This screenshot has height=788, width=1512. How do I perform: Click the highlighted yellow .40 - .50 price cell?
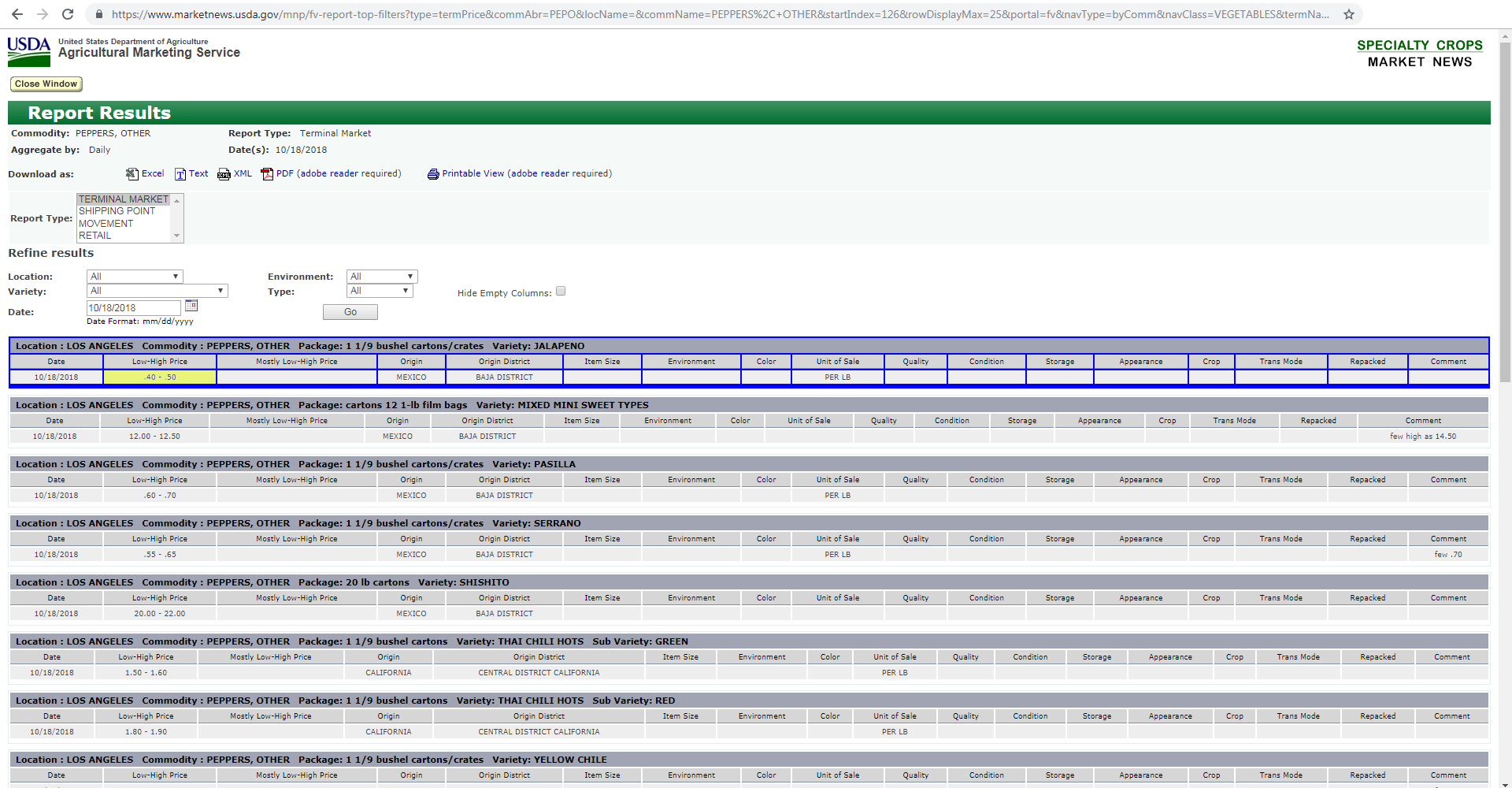(x=160, y=377)
